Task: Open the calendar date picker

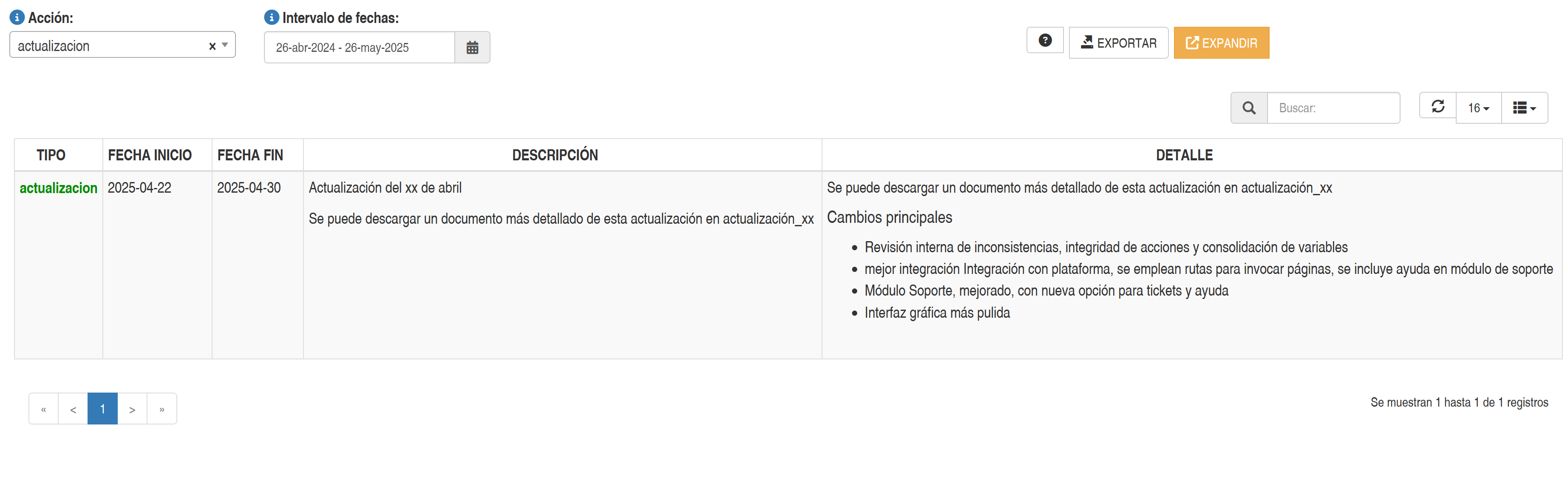Action: 472,48
